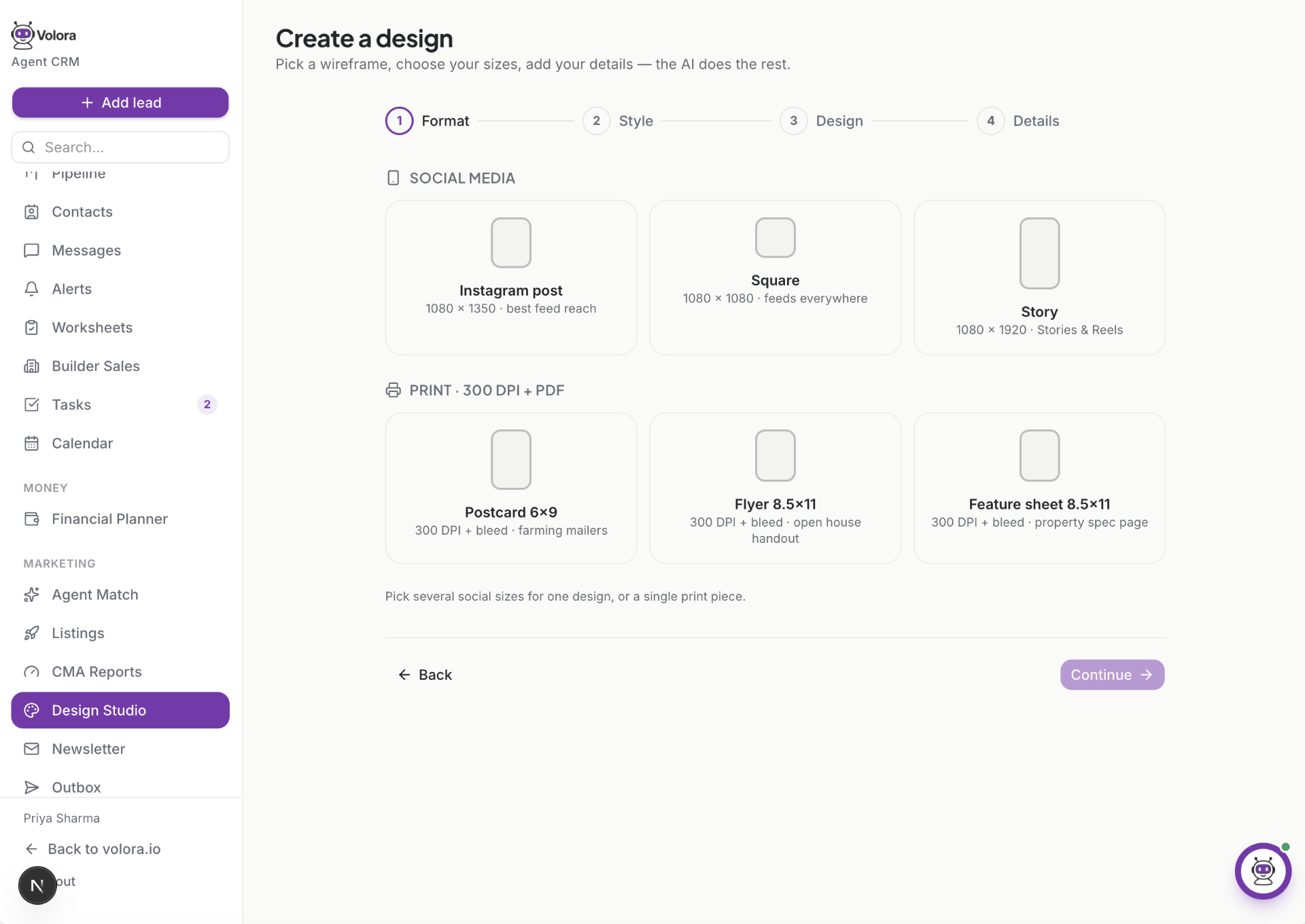Viewport: 1305px width, 924px height.
Task: Click the Builder Sales building icon
Action: [31, 366]
